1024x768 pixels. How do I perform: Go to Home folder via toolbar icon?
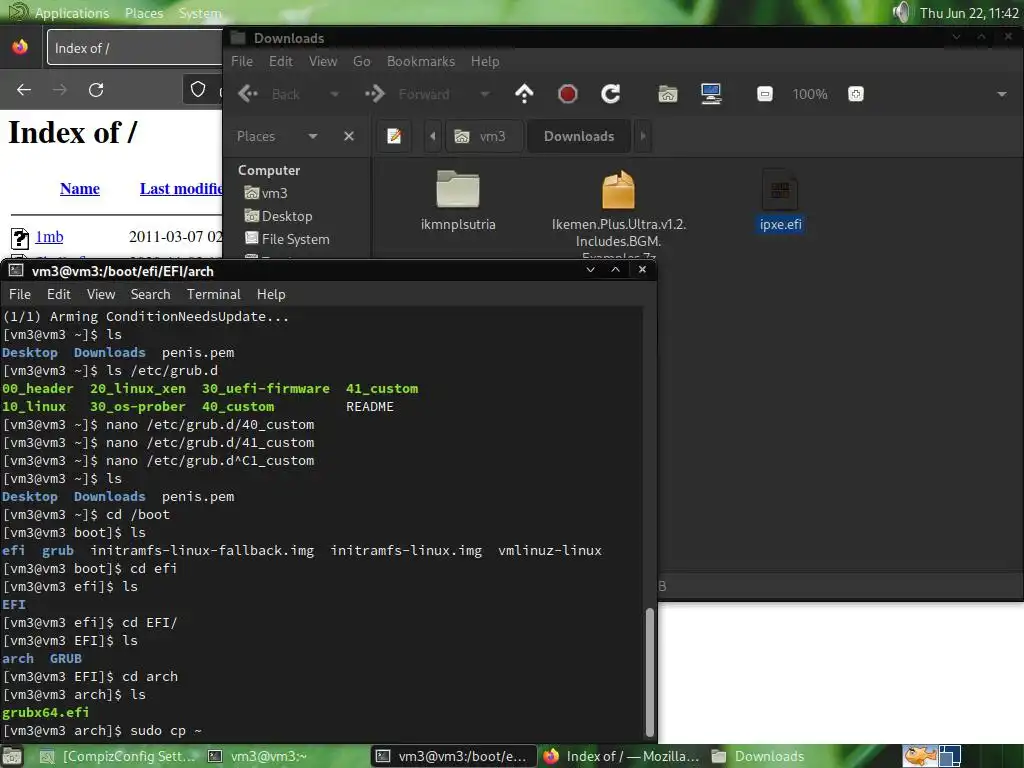[667, 94]
